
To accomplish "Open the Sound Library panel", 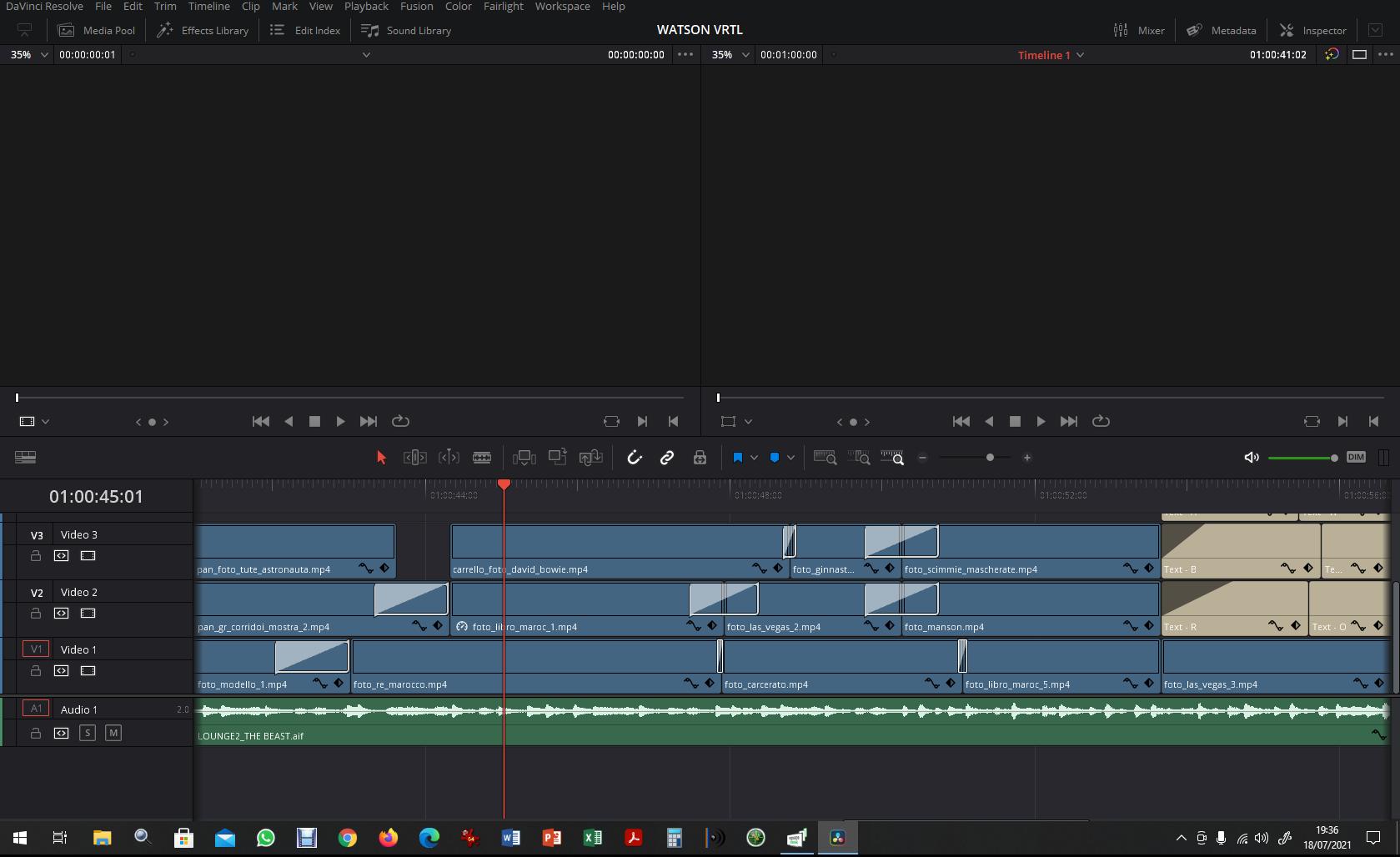I will point(405,30).
